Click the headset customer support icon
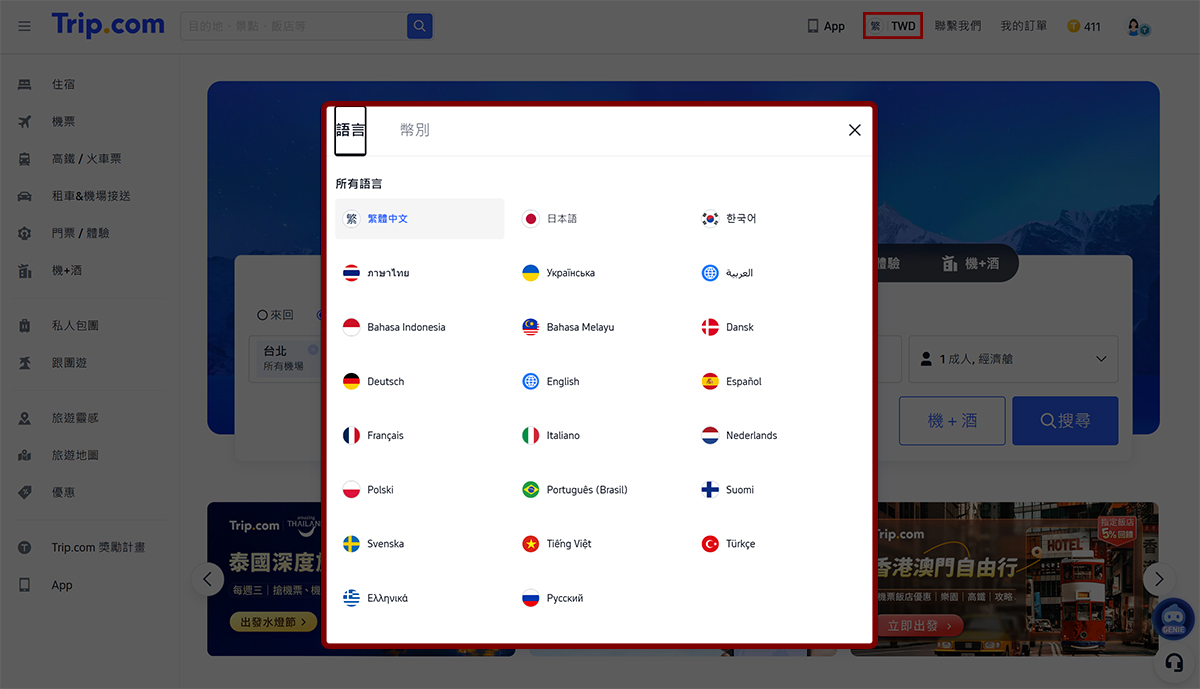This screenshot has height=689, width=1200. (1175, 664)
